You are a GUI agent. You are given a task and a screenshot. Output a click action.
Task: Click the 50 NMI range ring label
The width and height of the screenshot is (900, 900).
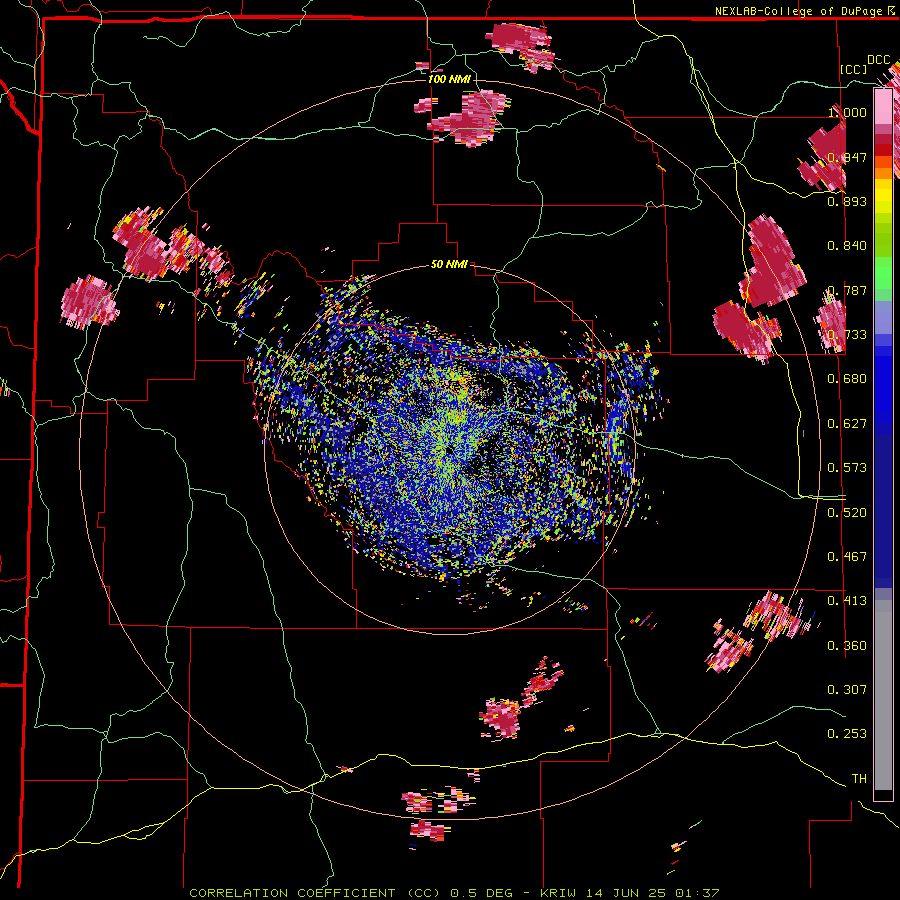[x=449, y=264]
